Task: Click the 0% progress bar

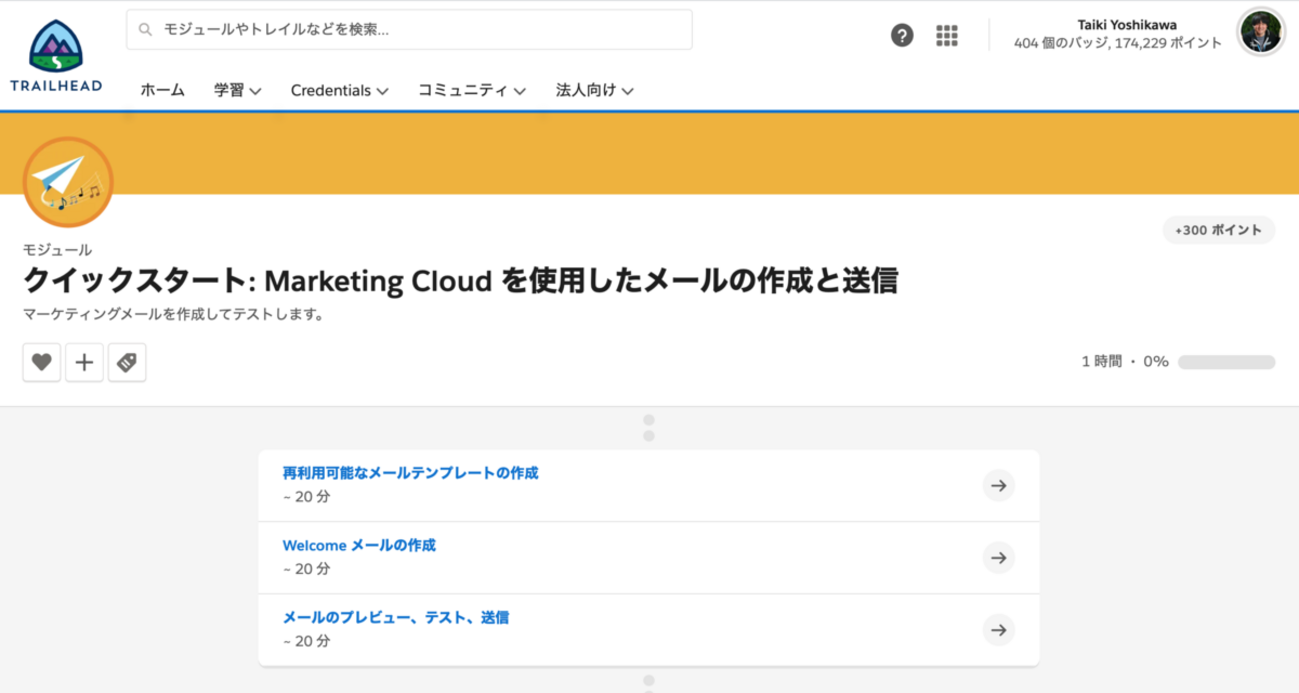Action: tap(1227, 362)
